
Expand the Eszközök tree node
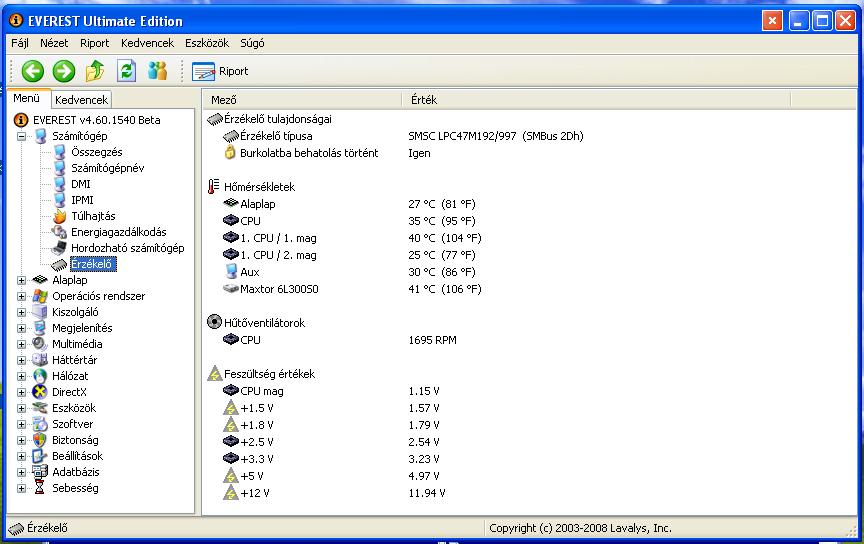click(x=21, y=408)
